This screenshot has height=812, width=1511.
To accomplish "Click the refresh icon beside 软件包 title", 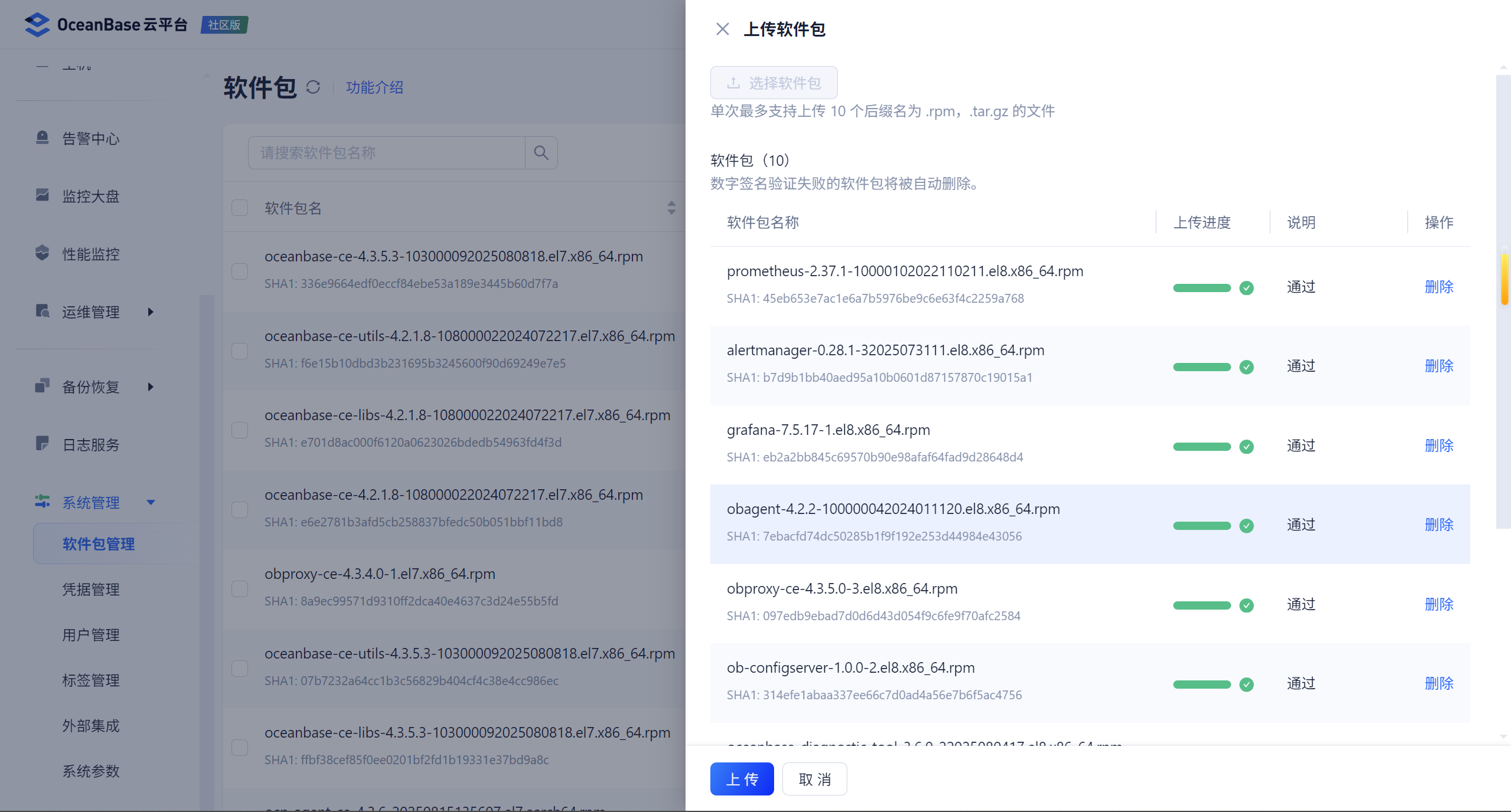I will [x=313, y=87].
